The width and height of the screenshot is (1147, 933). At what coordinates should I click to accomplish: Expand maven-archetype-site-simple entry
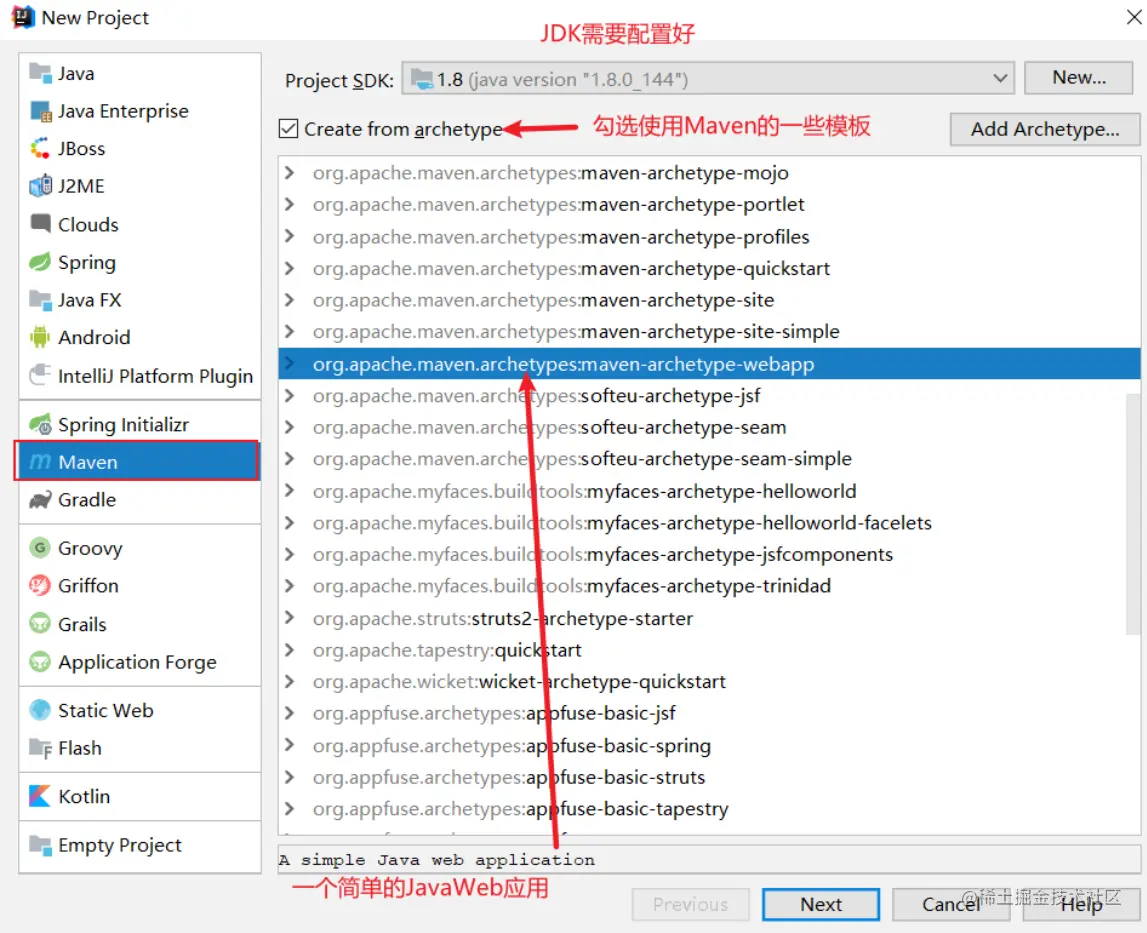290,331
